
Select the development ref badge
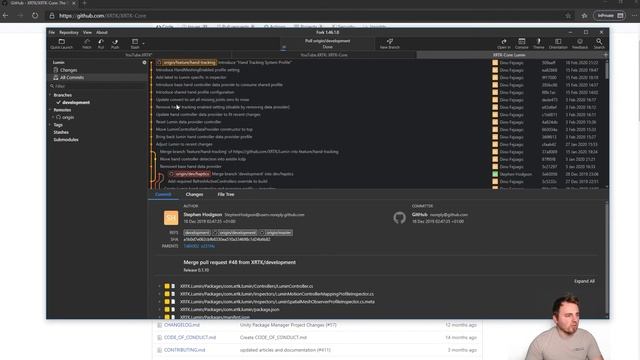(x=197, y=233)
